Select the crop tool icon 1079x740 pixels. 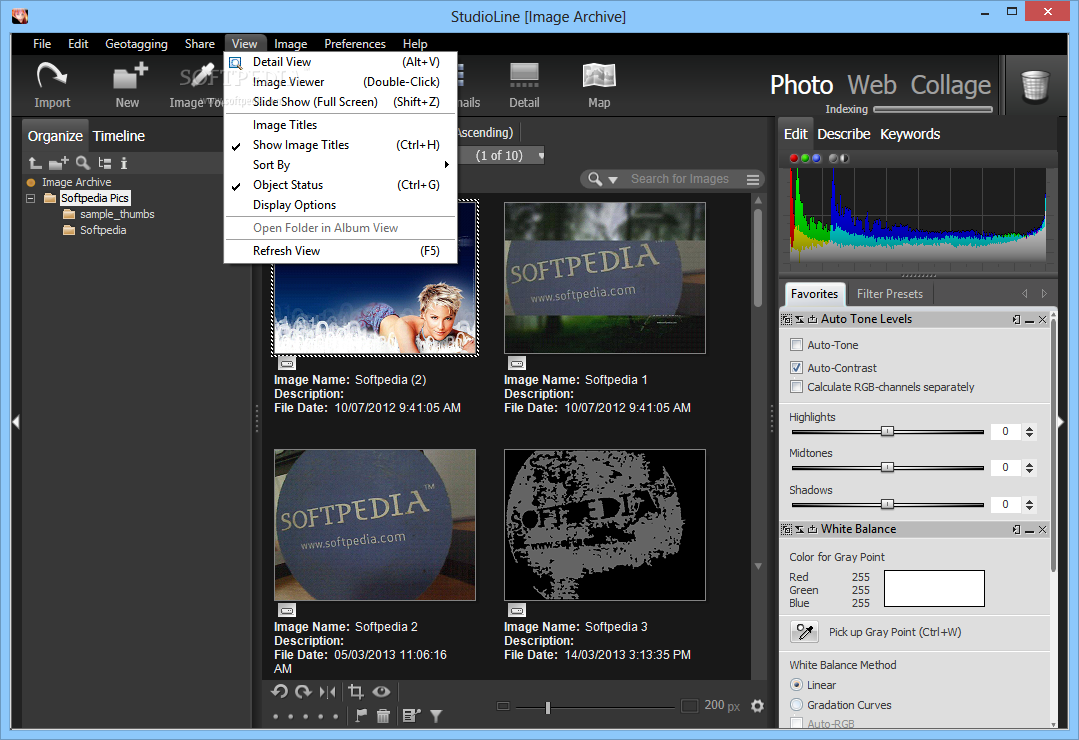click(356, 692)
